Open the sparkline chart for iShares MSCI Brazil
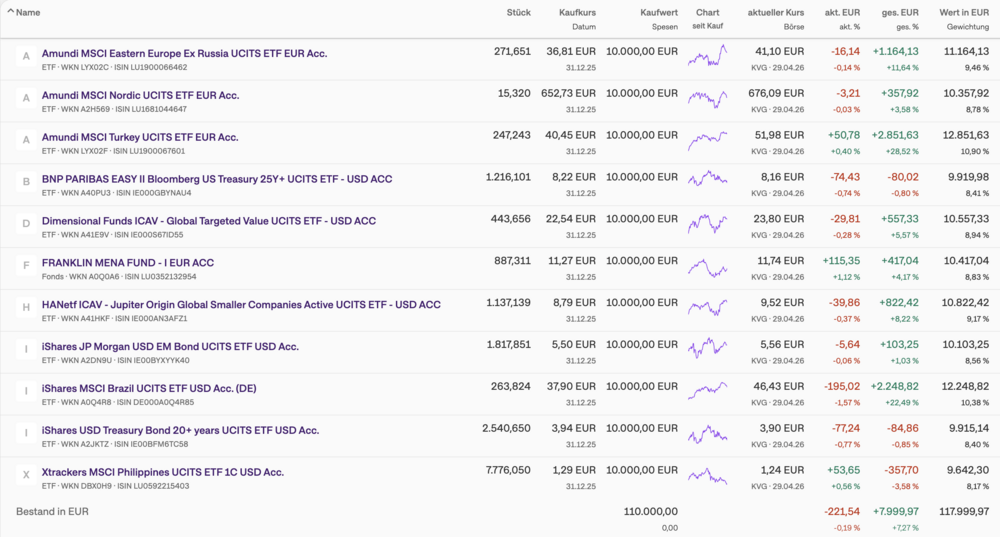Image resolution: width=1000 pixels, height=537 pixels. tap(707, 390)
